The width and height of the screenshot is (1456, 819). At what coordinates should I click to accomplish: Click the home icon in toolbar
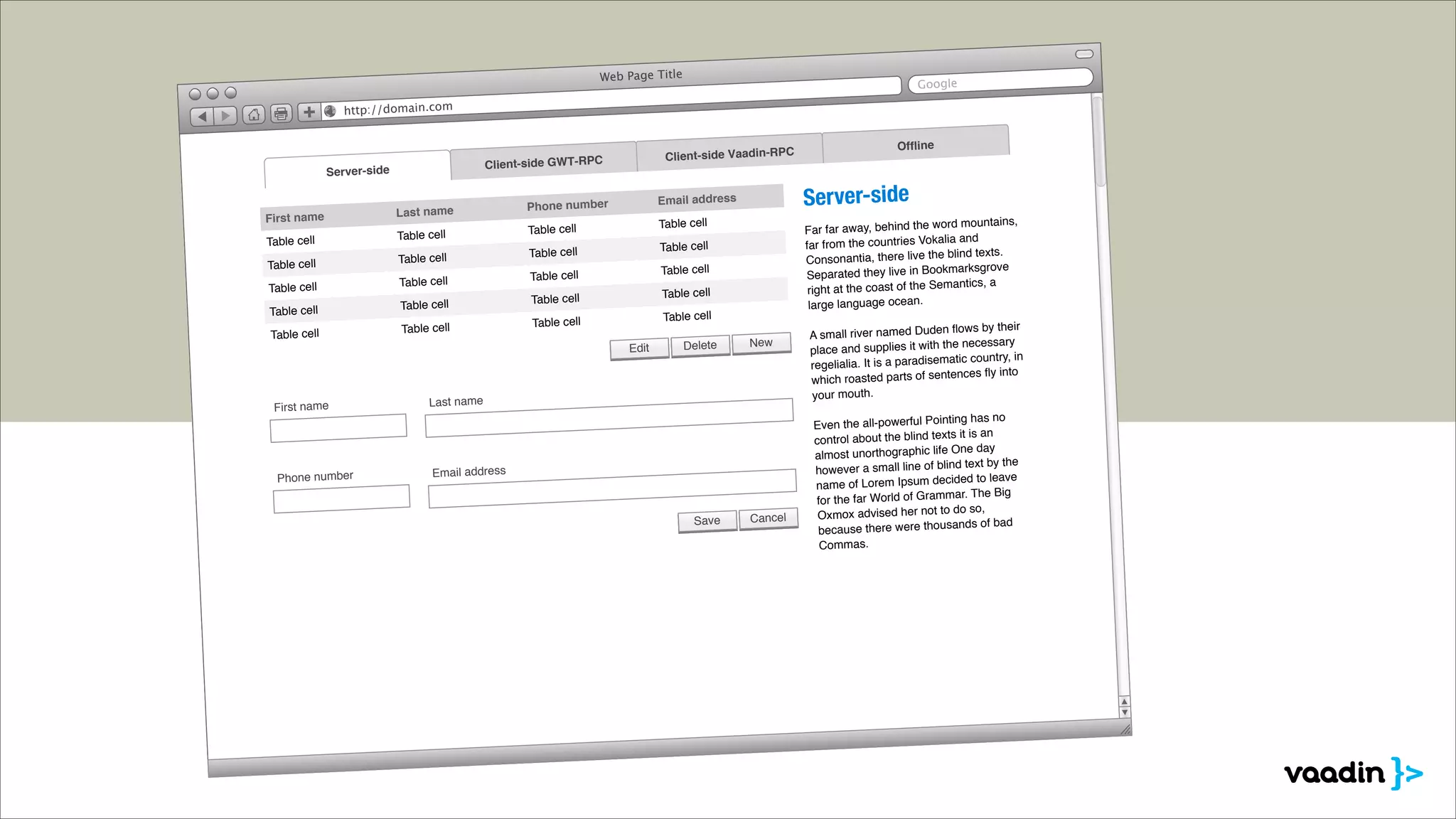254,114
